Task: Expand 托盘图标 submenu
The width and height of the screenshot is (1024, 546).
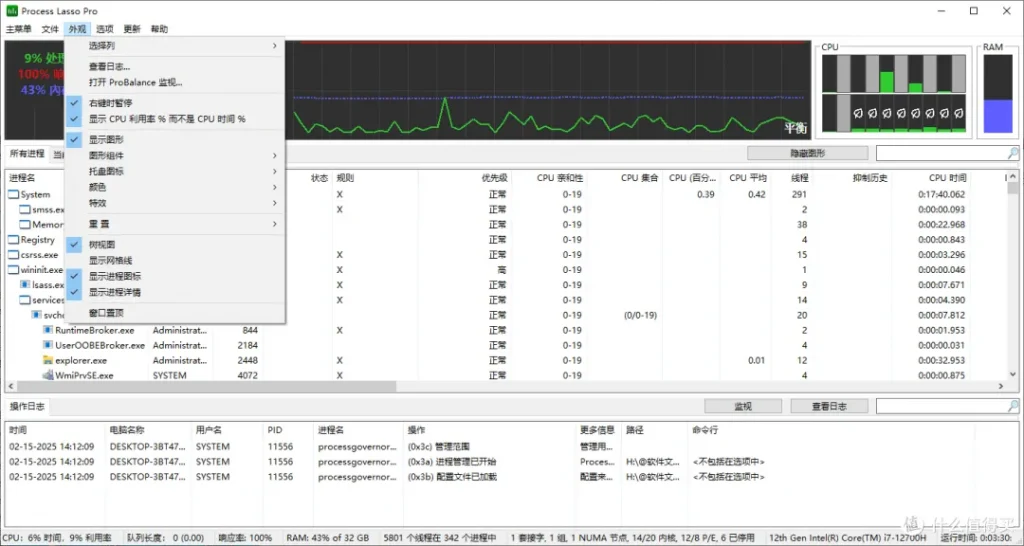Action: [x=174, y=171]
